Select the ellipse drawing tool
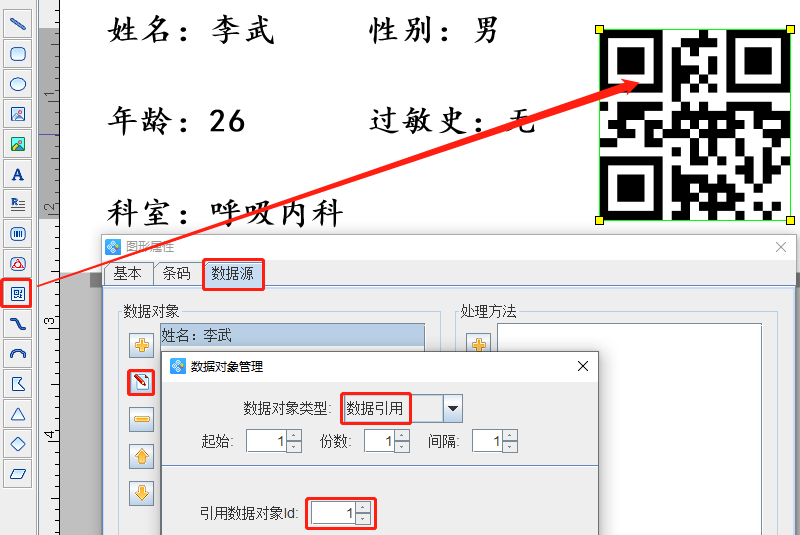The image size is (800, 535). 18,84
